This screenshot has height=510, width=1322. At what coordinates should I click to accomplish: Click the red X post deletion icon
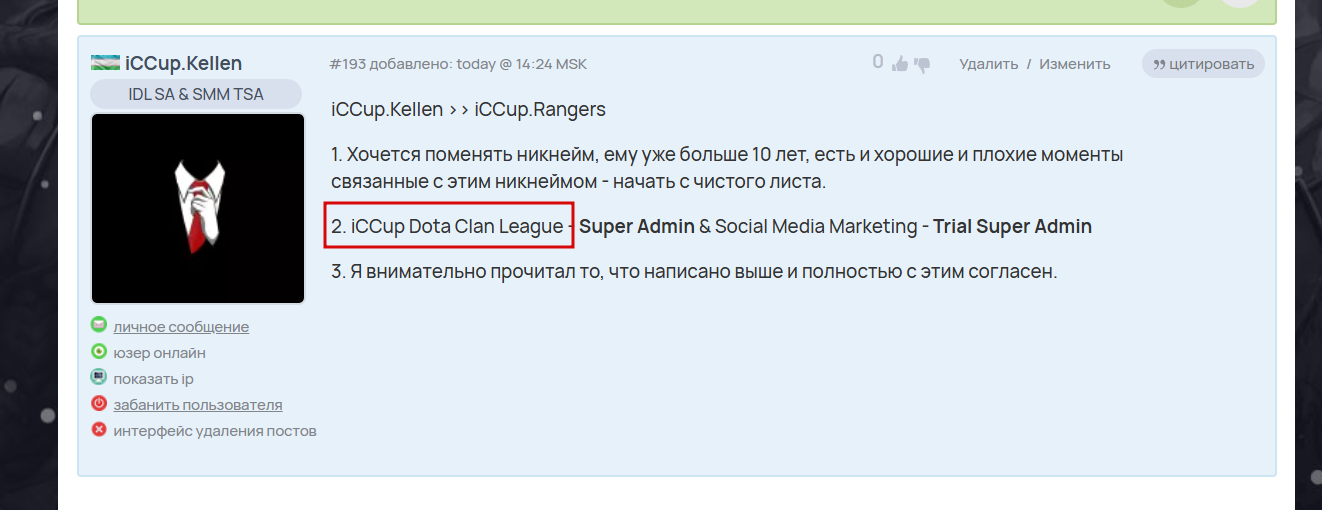point(99,429)
